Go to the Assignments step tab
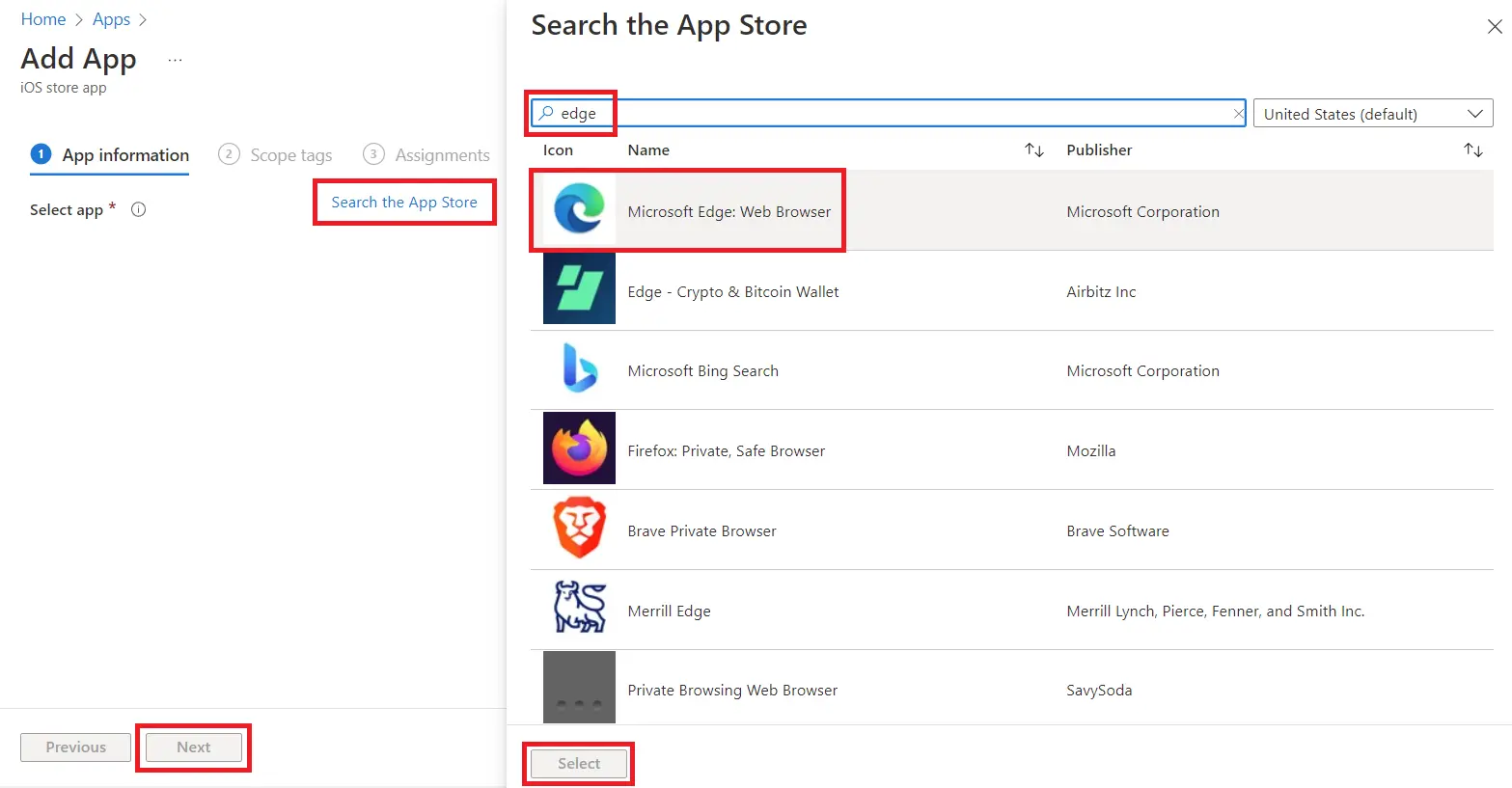 (426, 155)
